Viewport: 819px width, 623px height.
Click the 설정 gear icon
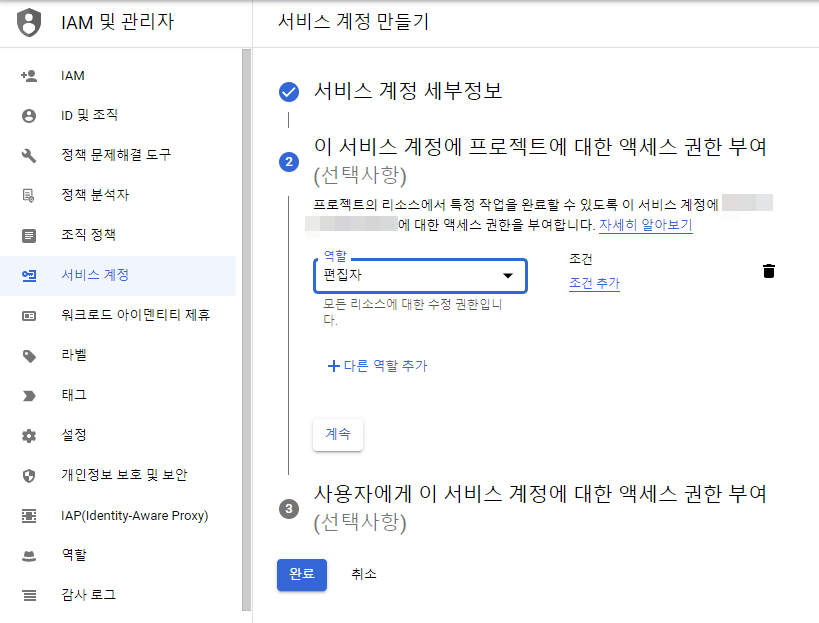tap(29, 435)
